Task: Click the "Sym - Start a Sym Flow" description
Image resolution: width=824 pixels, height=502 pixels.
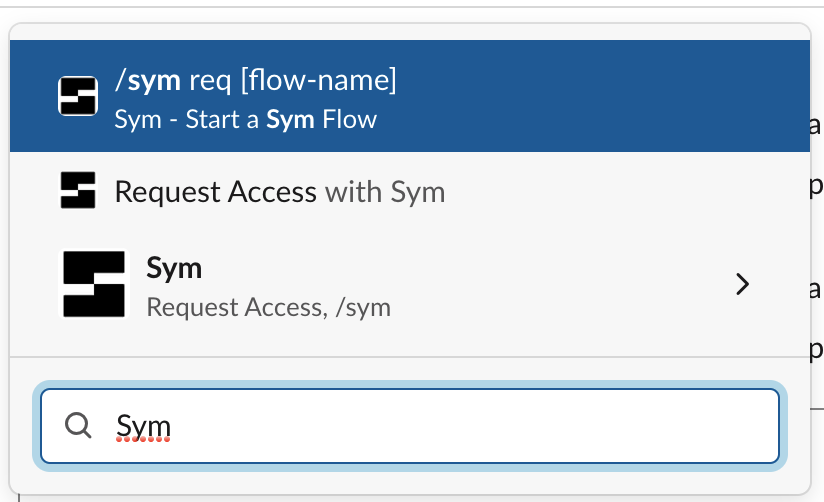Action: [245, 120]
